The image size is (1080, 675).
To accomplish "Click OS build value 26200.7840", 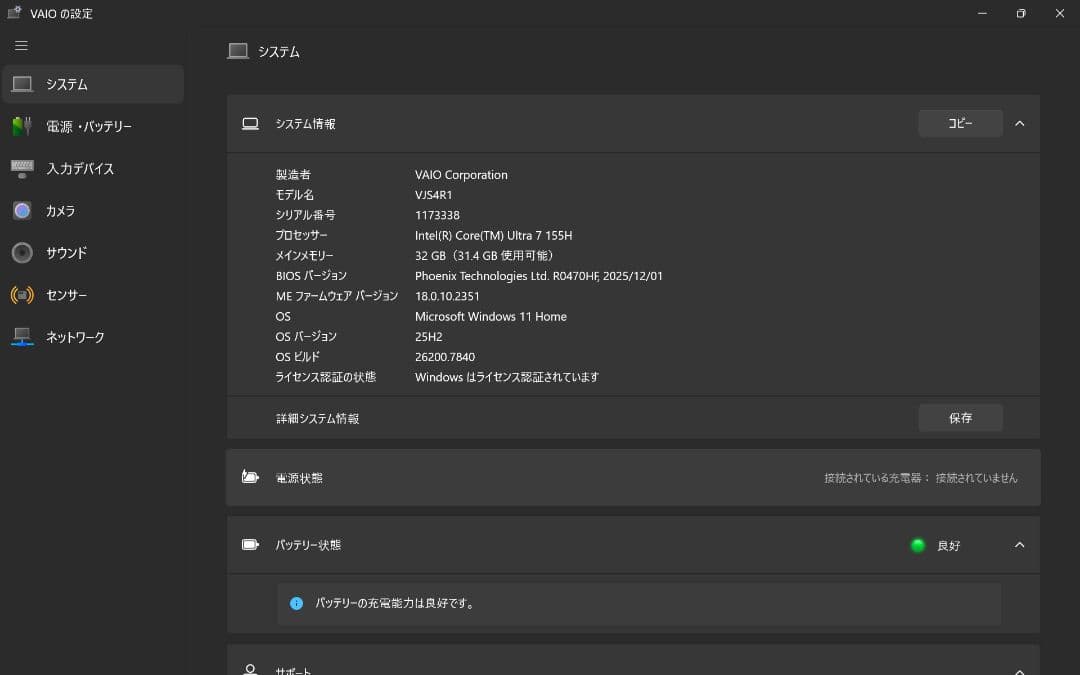I will [445, 357].
